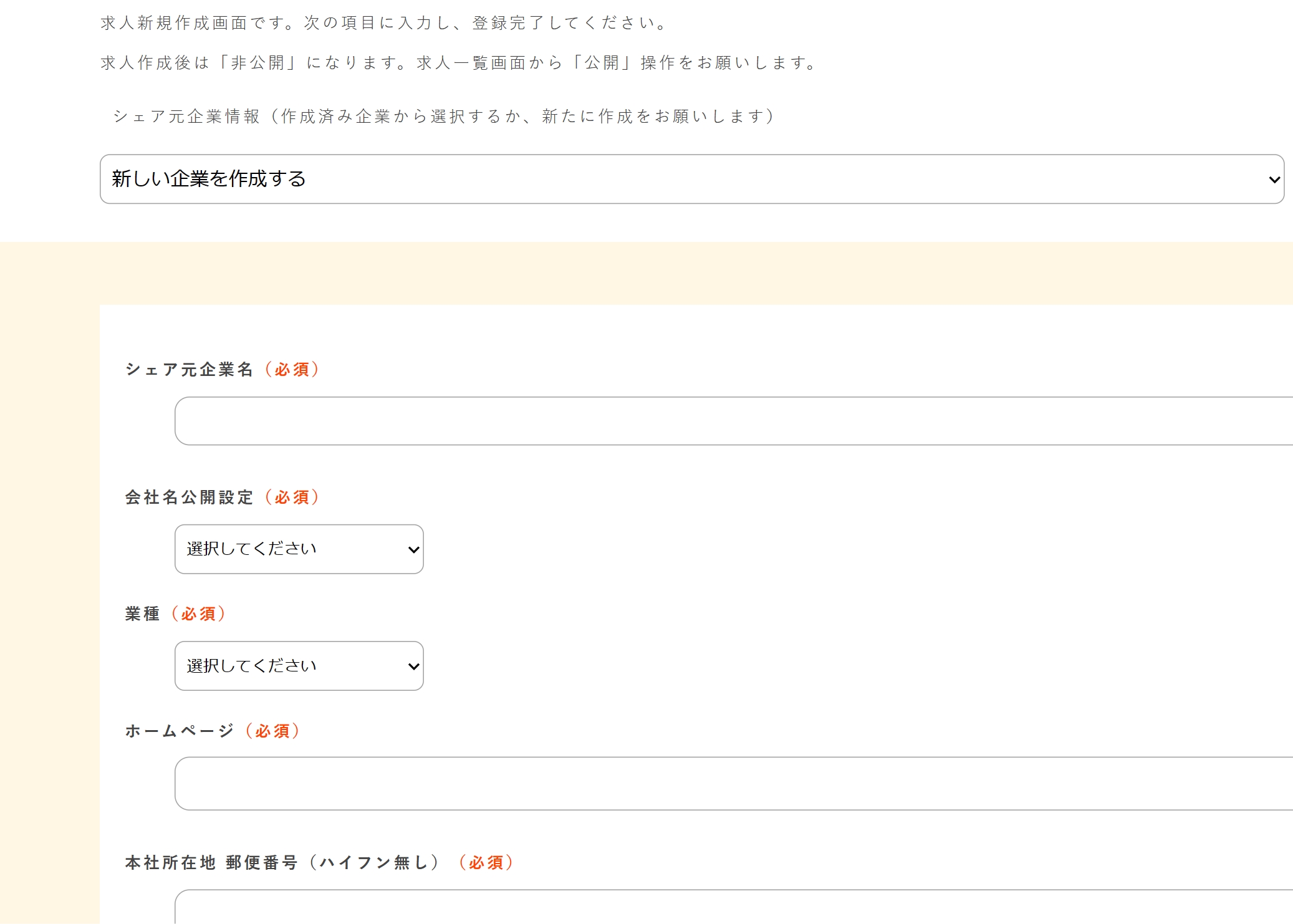The height and width of the screenshot is (924, 1293).
Task: Click the chevron arrow on the company creation dropdown
Action: pos(1274,180)
